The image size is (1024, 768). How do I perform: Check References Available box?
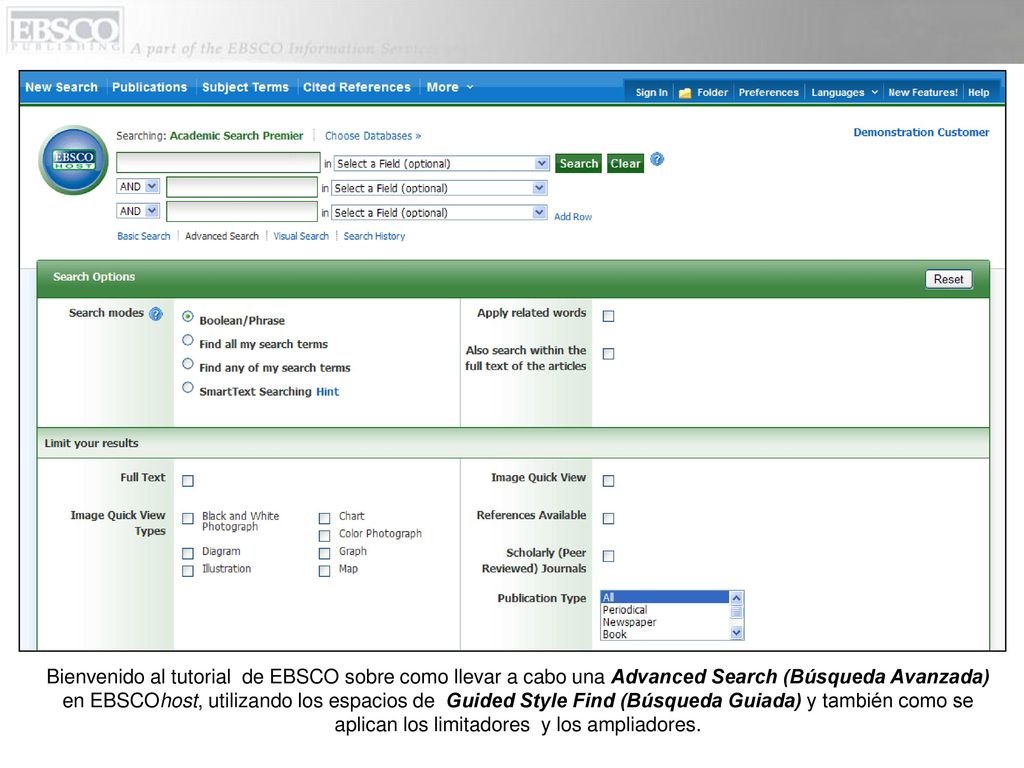tap(609, 519)
